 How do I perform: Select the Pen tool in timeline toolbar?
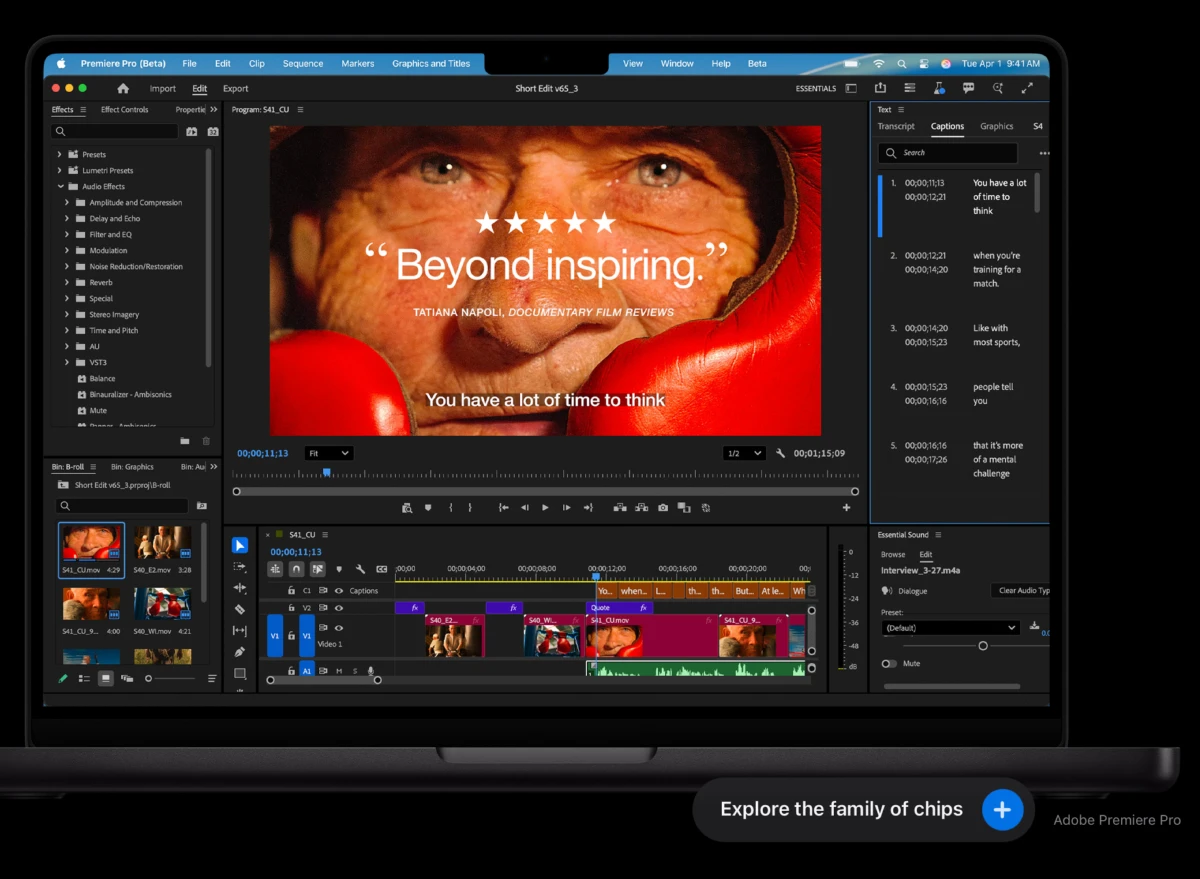tap(240, 652)
